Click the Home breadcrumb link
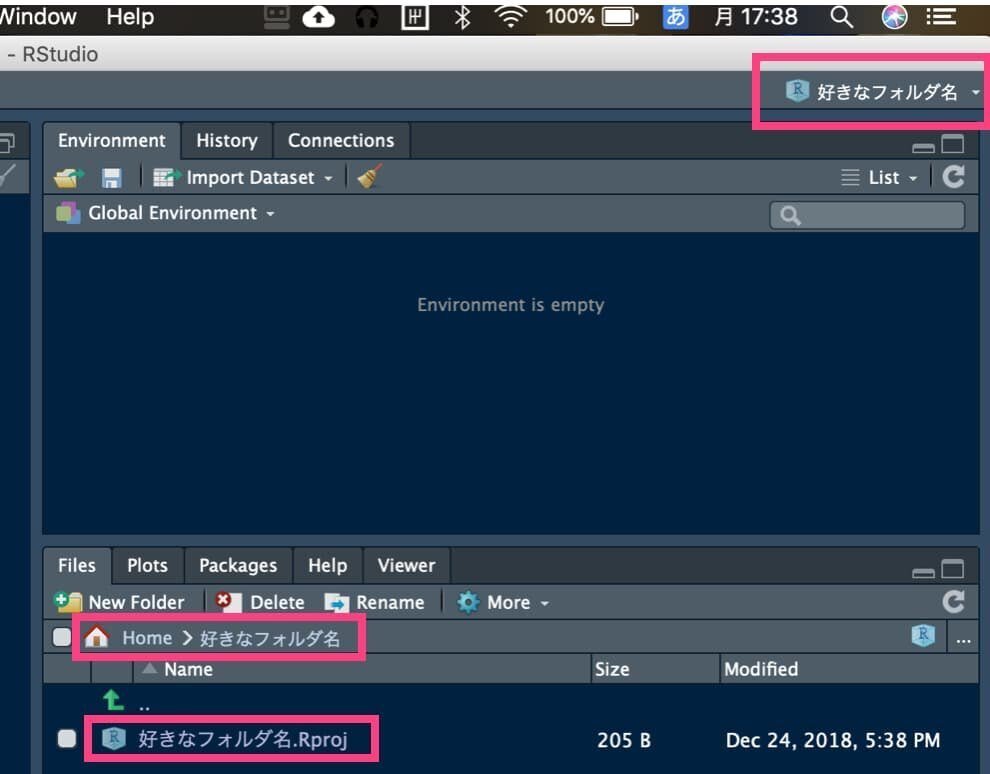Image resolution: width=990 pixels, height=774 pixels. tap(147, 638)
